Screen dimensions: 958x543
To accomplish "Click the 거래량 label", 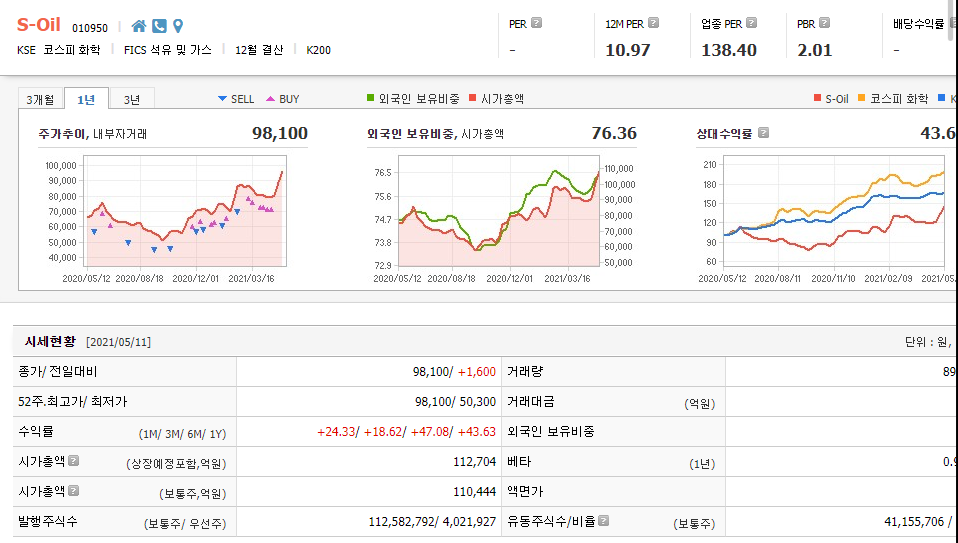I will (x=525, y=371).
